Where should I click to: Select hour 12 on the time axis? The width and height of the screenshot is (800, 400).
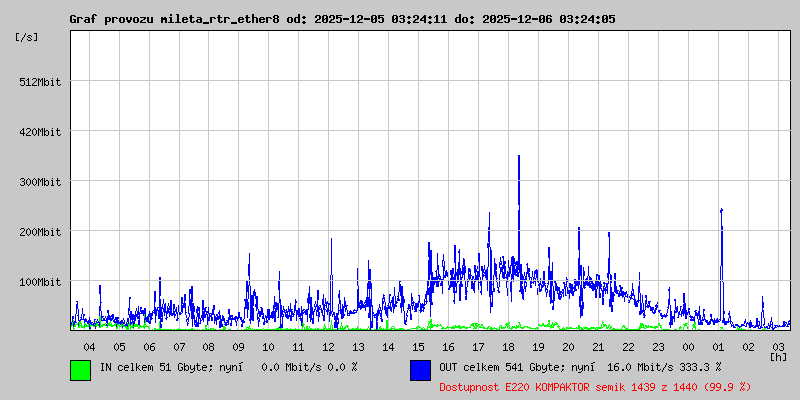(x=328, y=346)
